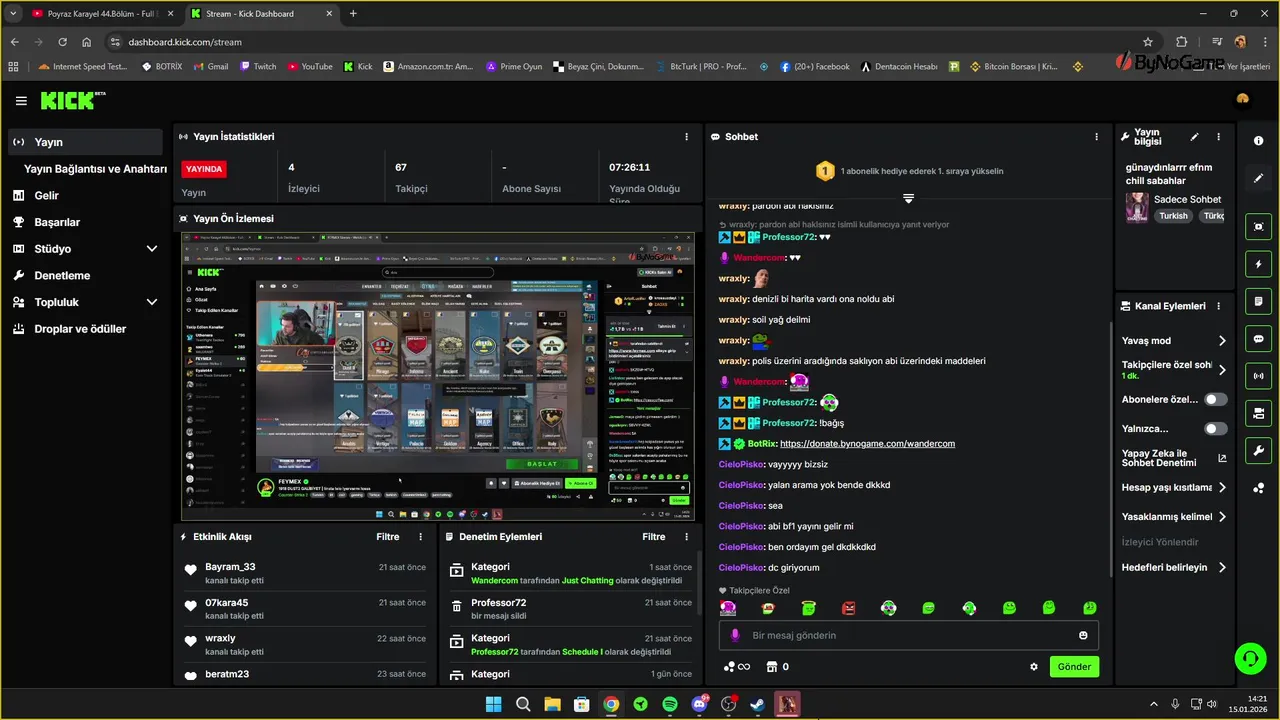Viewport: 1280px width, 720px height.
Task: Open Spotify from the Windows taskbar
Action: (x=670, y=704)
